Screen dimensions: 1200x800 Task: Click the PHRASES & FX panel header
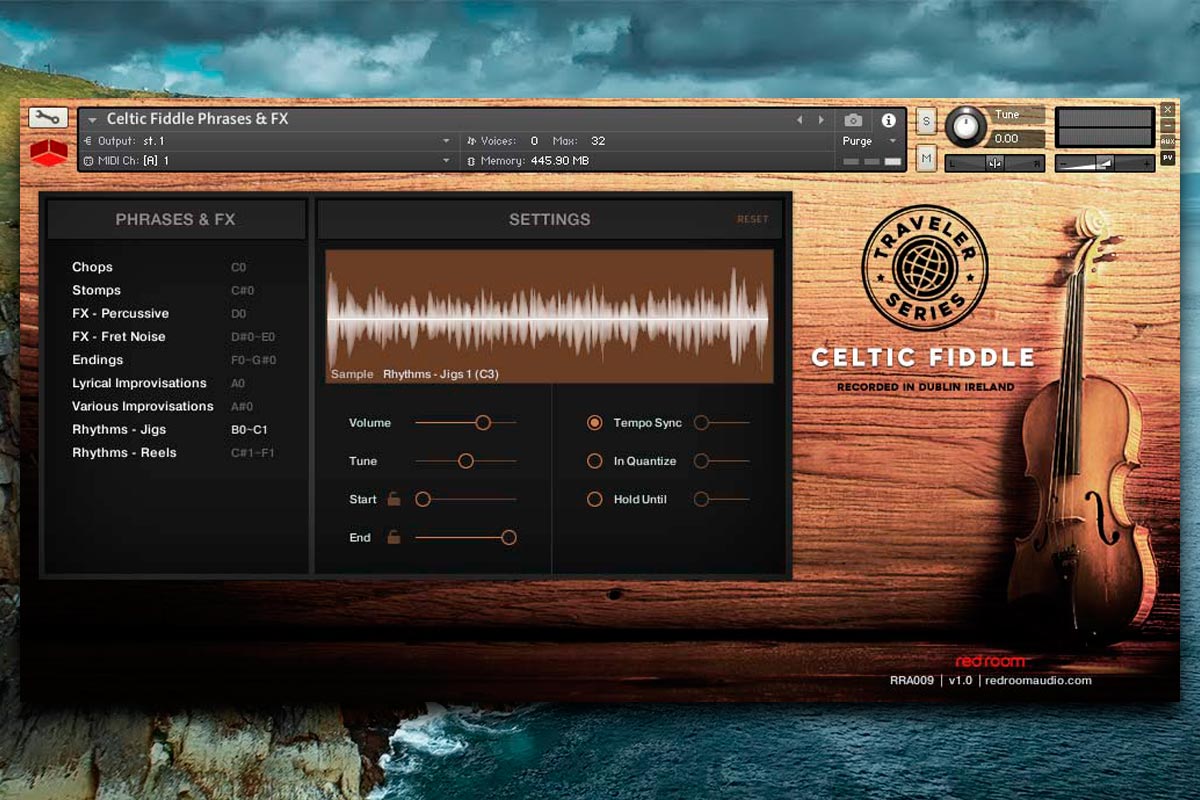pyautogui.click(x=176, y=219)
